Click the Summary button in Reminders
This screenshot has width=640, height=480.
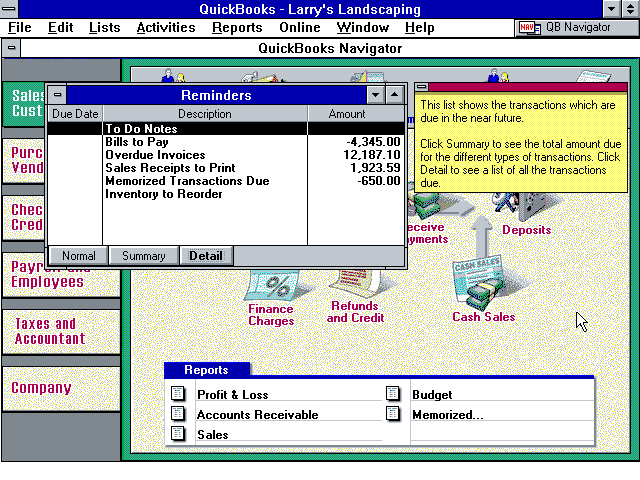[x=144, y=256]
